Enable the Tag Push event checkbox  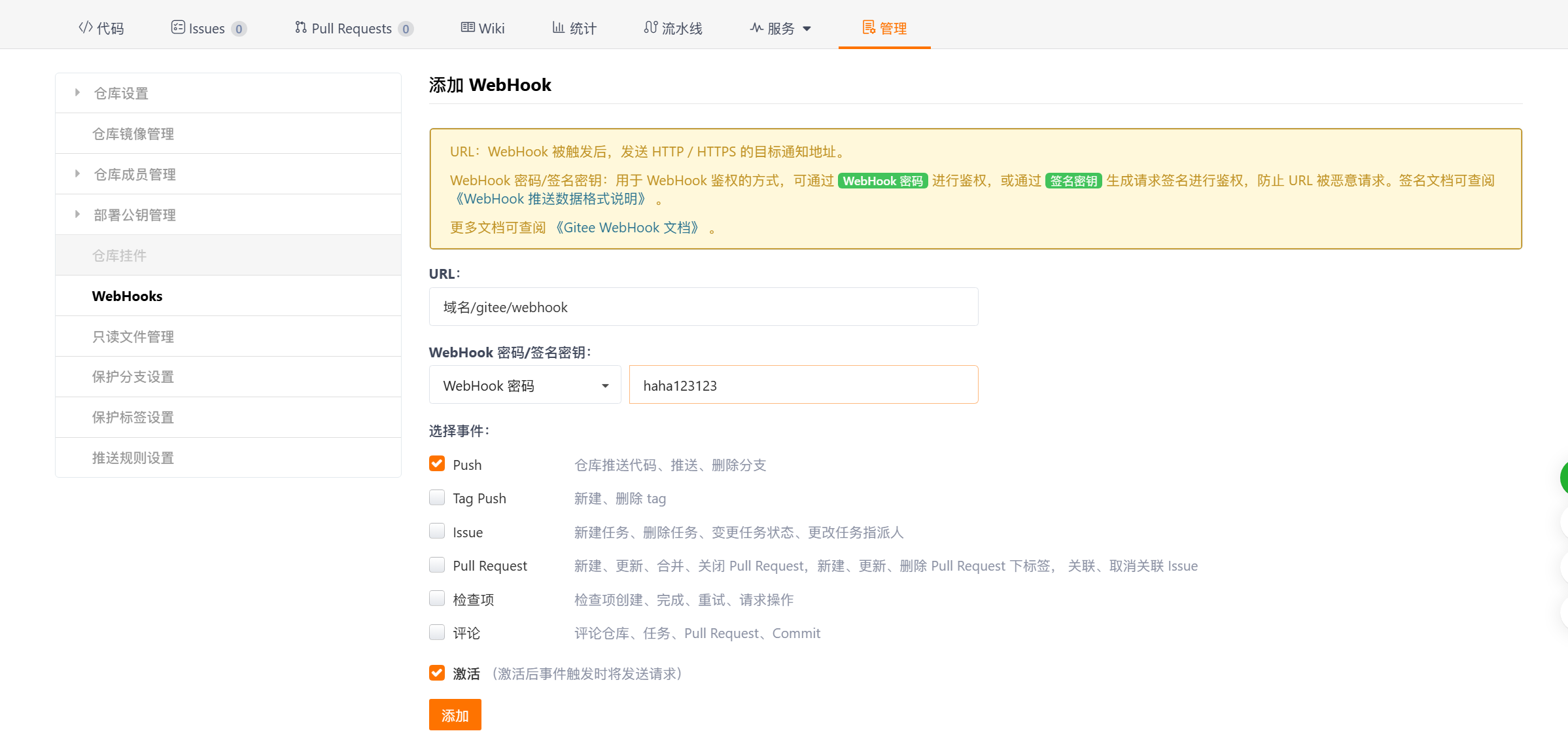437,497
